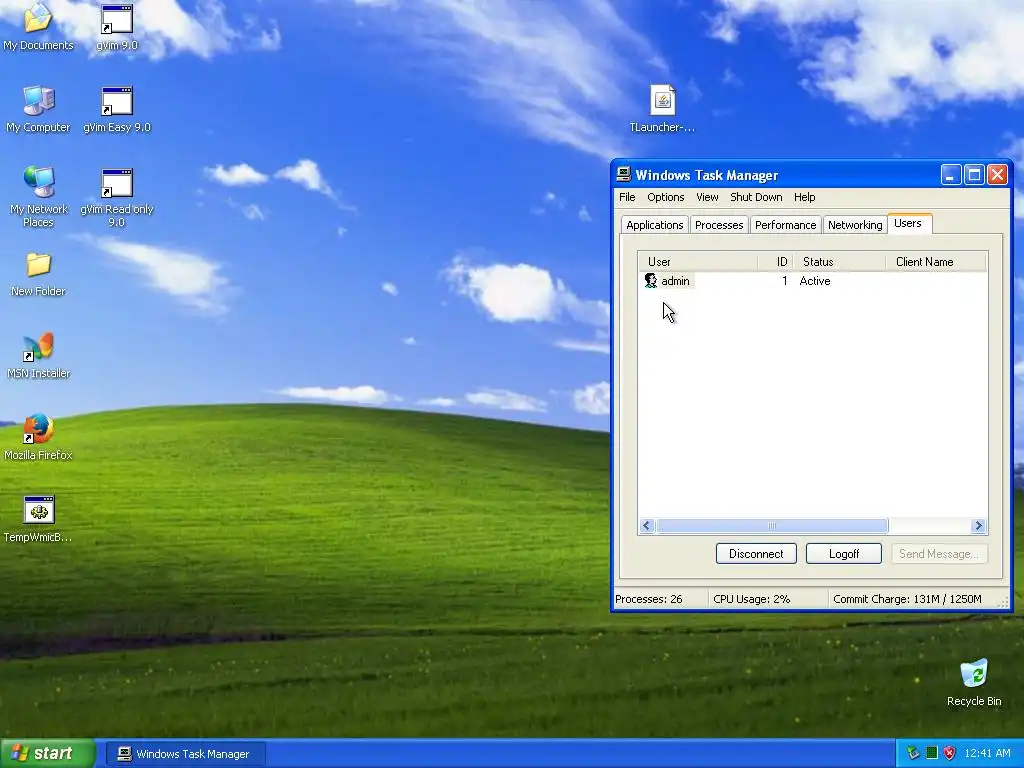1024x768 pixels.
Task: Open the Options menu in Task Manager
Action: point(665,197)
